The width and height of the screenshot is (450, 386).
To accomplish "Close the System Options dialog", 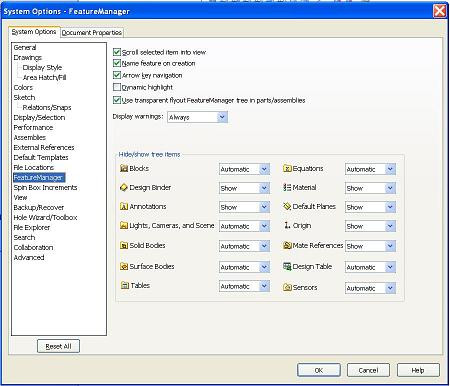I will tap(440, 11).
